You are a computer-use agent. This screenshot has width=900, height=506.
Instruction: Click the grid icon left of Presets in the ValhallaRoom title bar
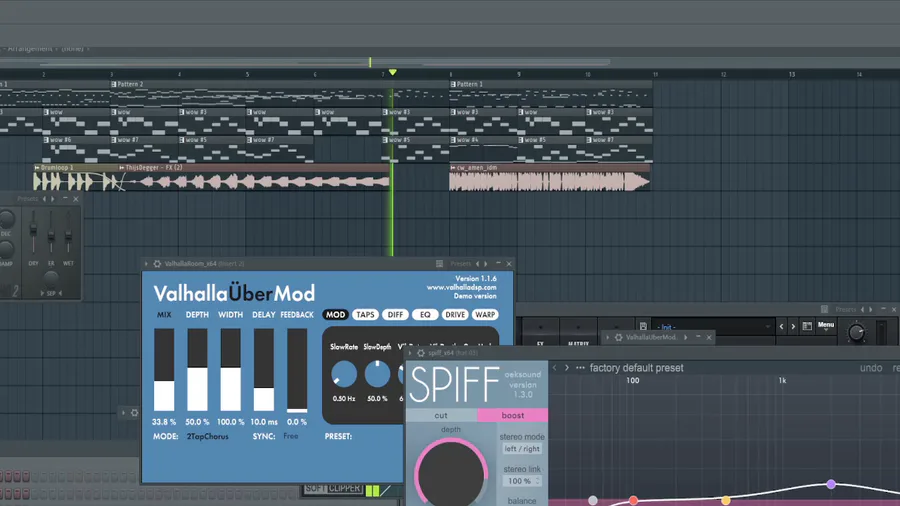(x=439, y=264)
